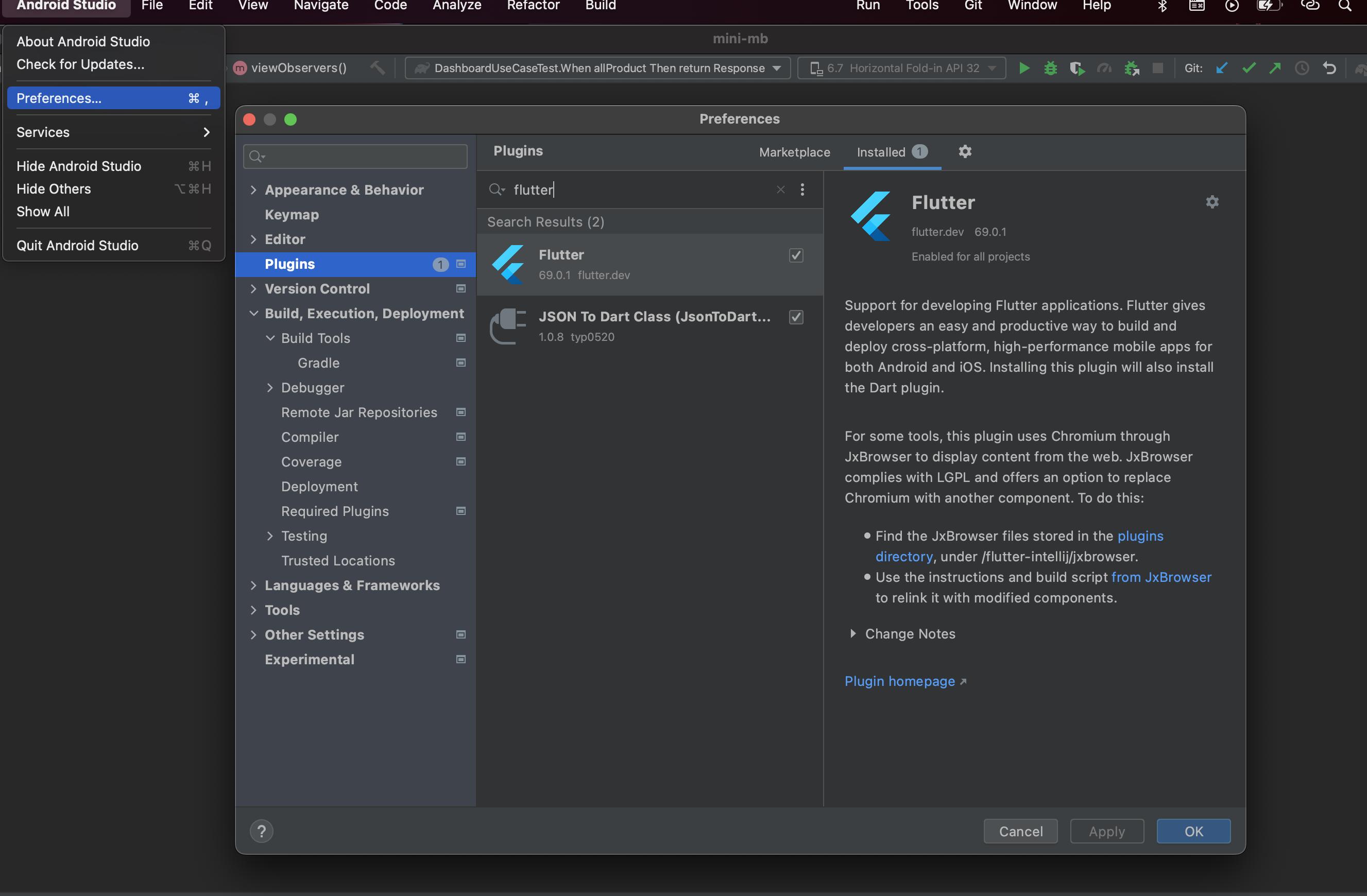Click the Profile run icon in toolbar

1103,68
